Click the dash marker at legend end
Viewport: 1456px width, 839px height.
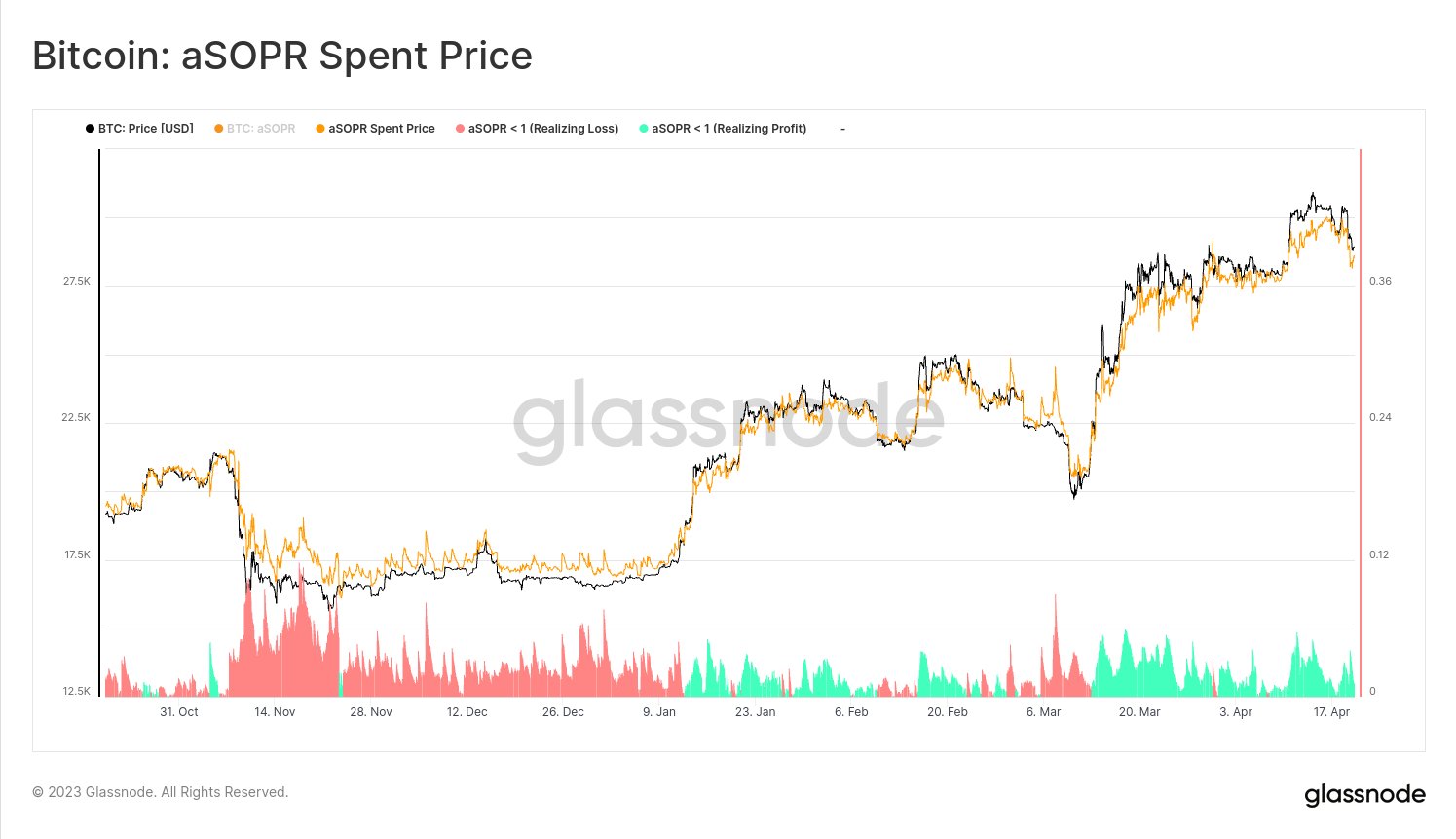(x=842, y=129)
